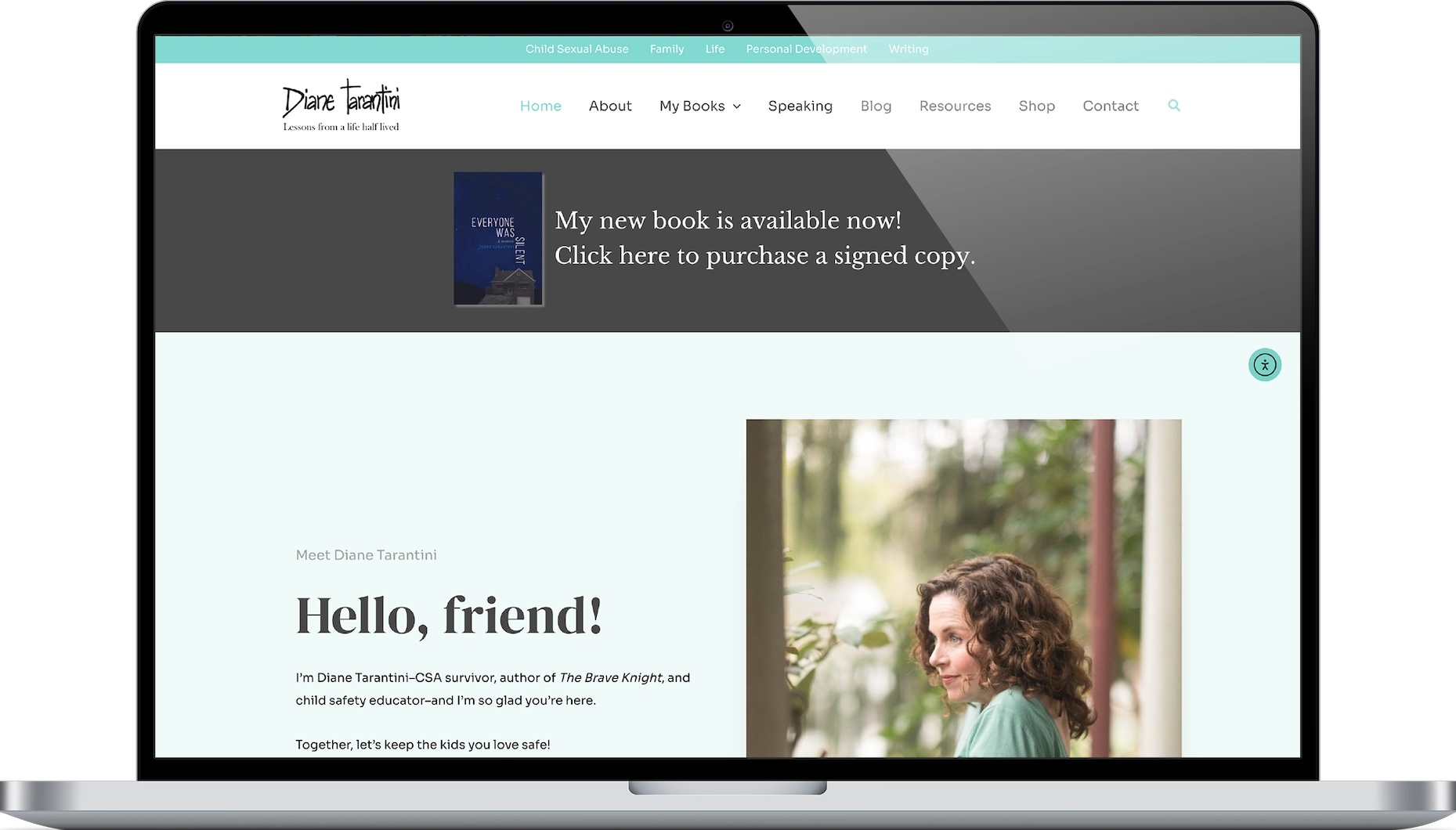1456x830 pixels.
Task: Go to the About page
Action: pyautogui.click(x=610, y=106)
